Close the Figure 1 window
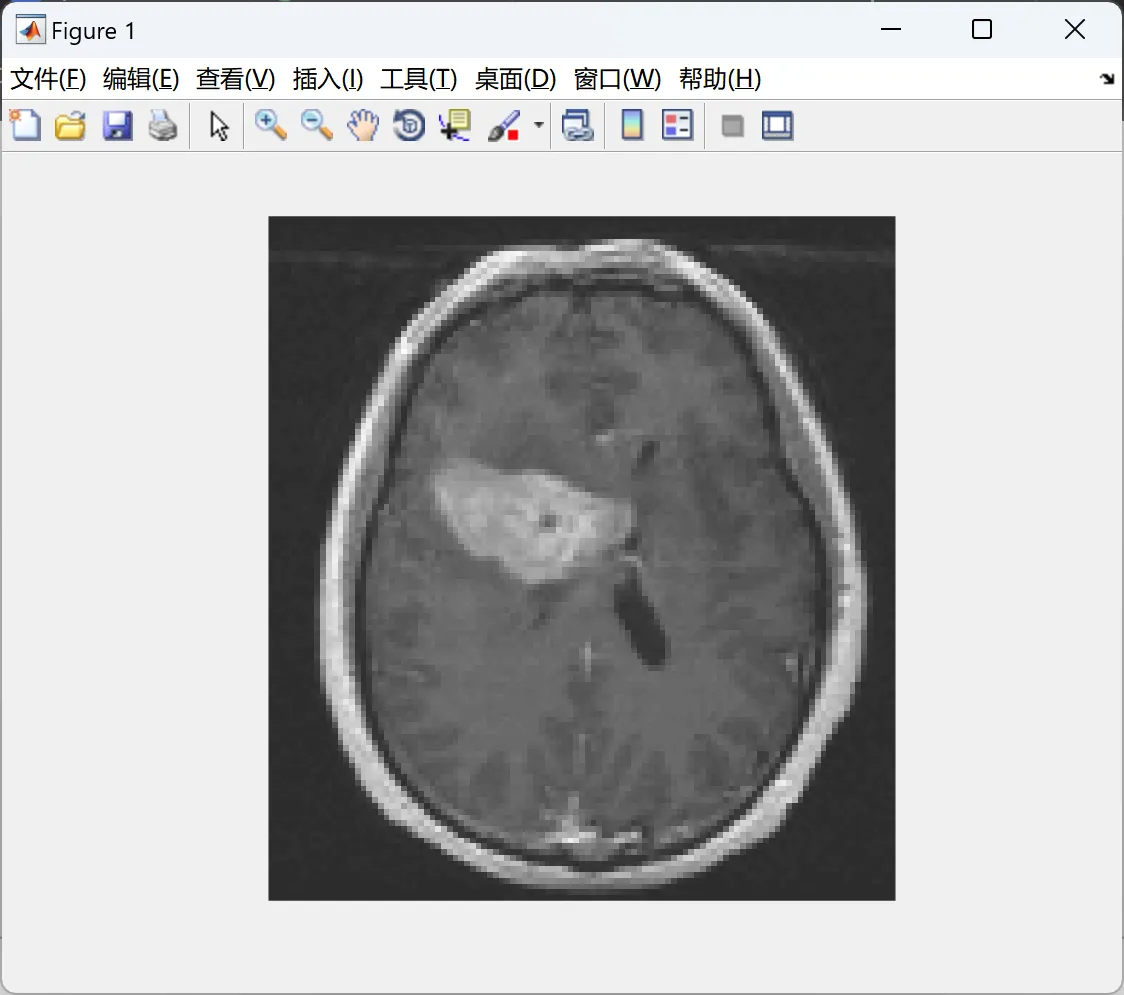 [x=1075, y=29]
